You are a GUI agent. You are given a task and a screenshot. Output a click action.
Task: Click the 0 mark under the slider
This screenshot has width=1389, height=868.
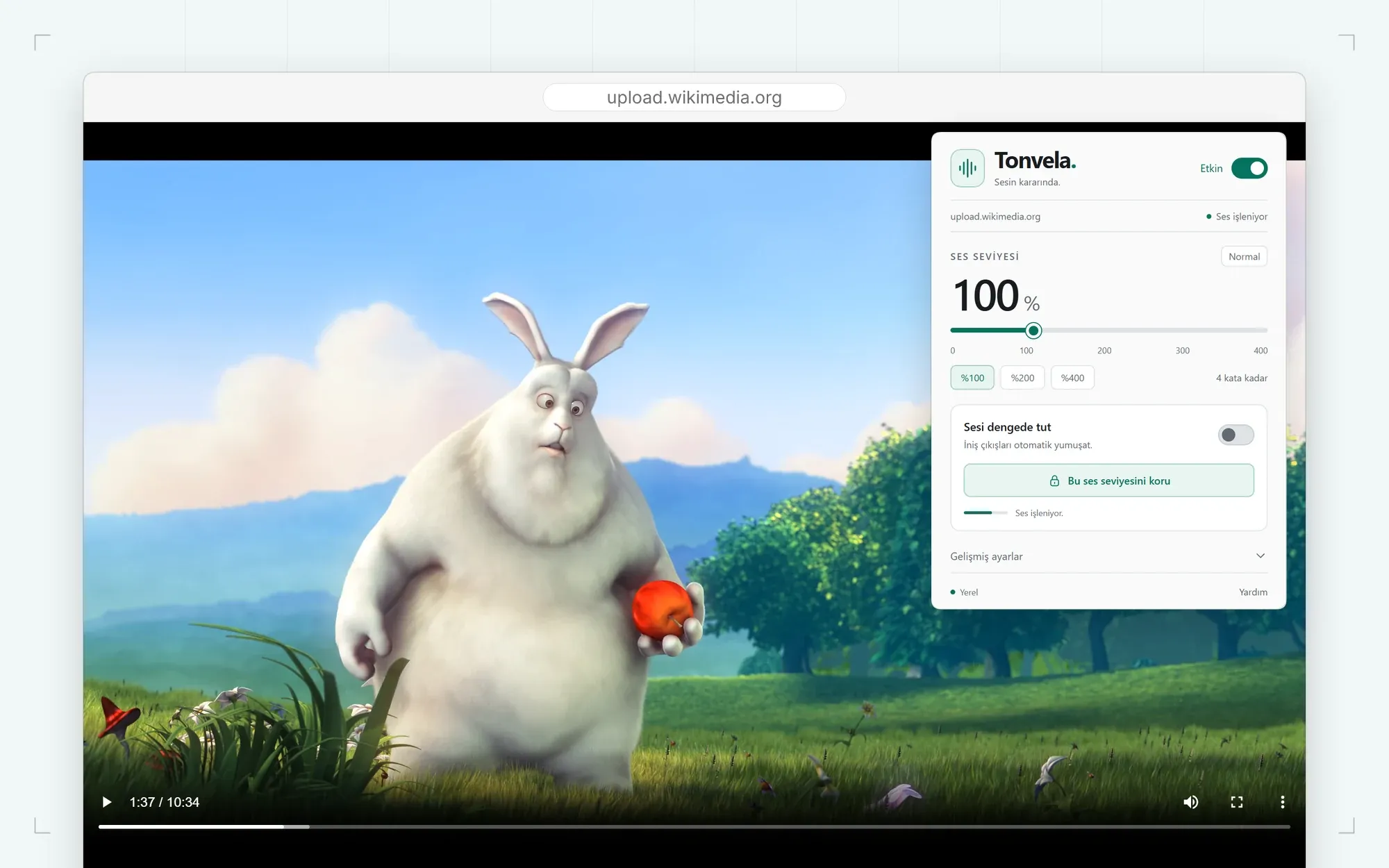click(x=953, y=351)
